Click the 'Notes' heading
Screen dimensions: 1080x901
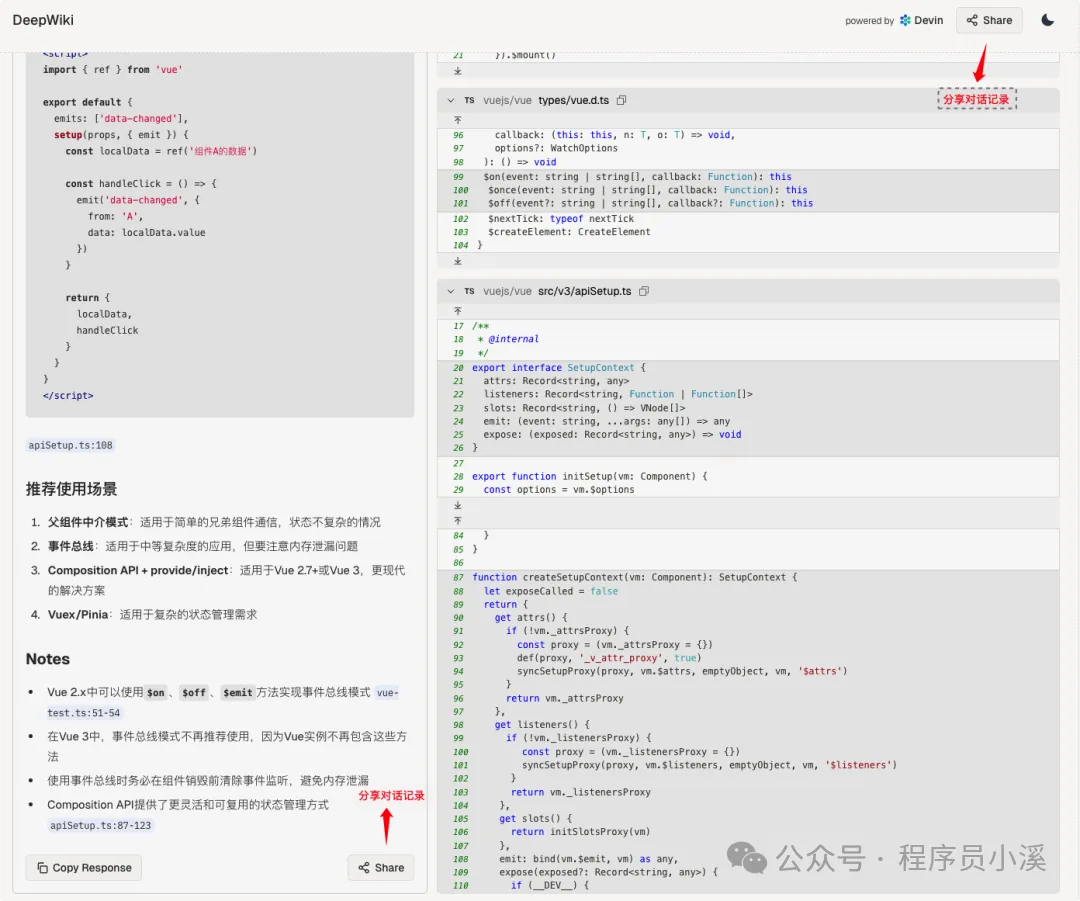48,659
